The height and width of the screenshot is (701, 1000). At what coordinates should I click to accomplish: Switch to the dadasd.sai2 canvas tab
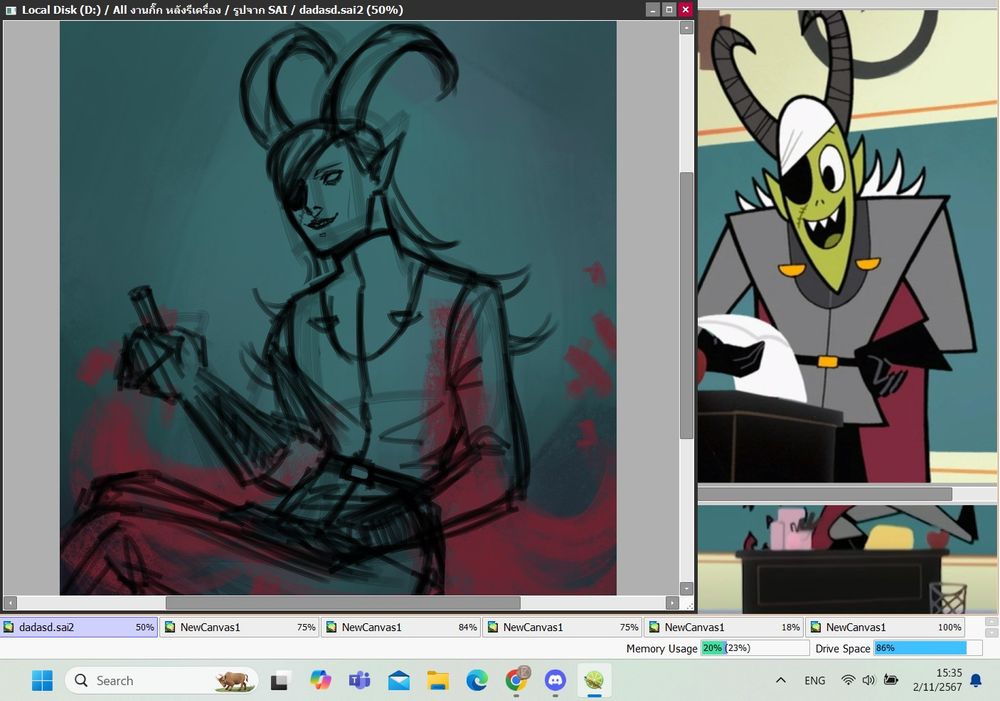click(78, 627)
